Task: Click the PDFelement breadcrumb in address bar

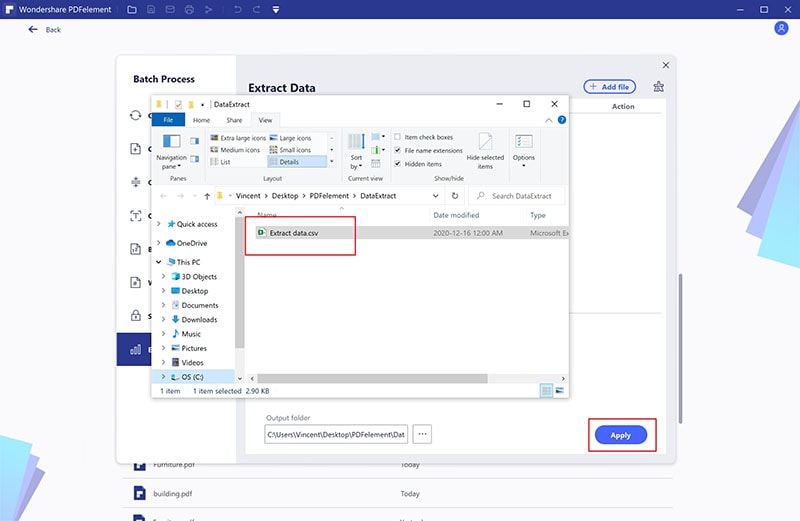Action: (x=329, y=196)
